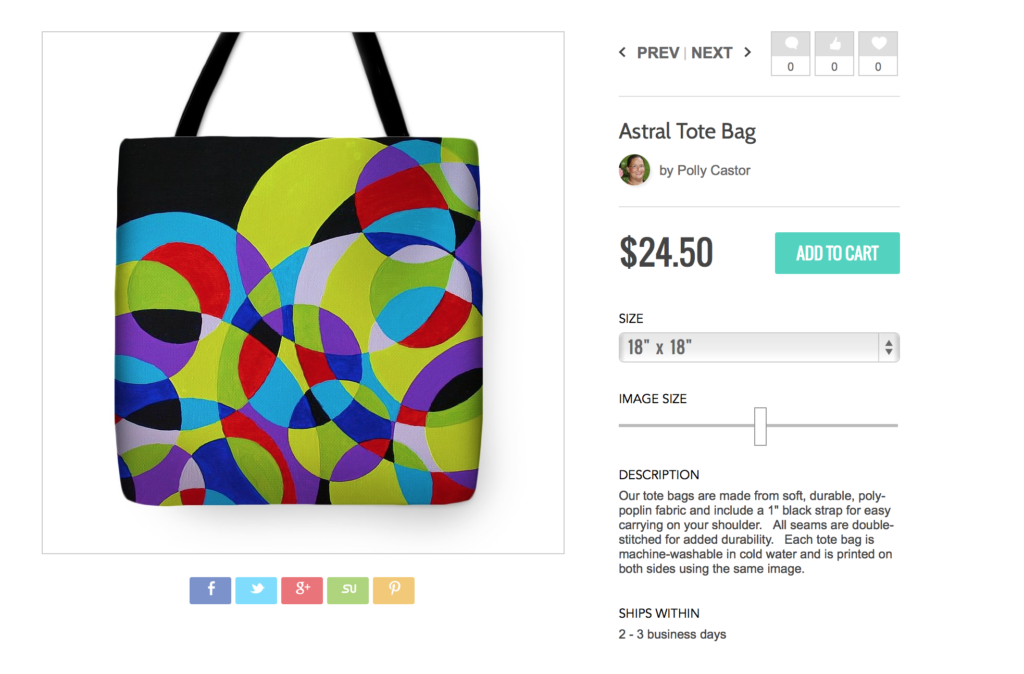Share the tote bag on Facebook
The width and height of the screenshot is (1024, 674).
[x=210, y=590]
